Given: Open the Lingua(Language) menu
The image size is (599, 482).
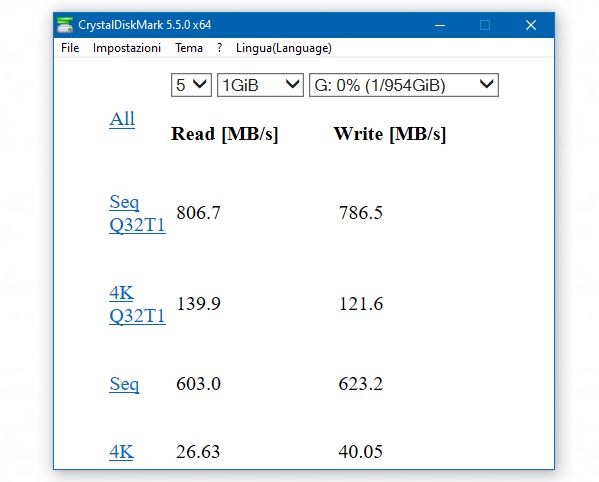Looking at the screenshot, I should pyautogui.click(x=283, y=48).
